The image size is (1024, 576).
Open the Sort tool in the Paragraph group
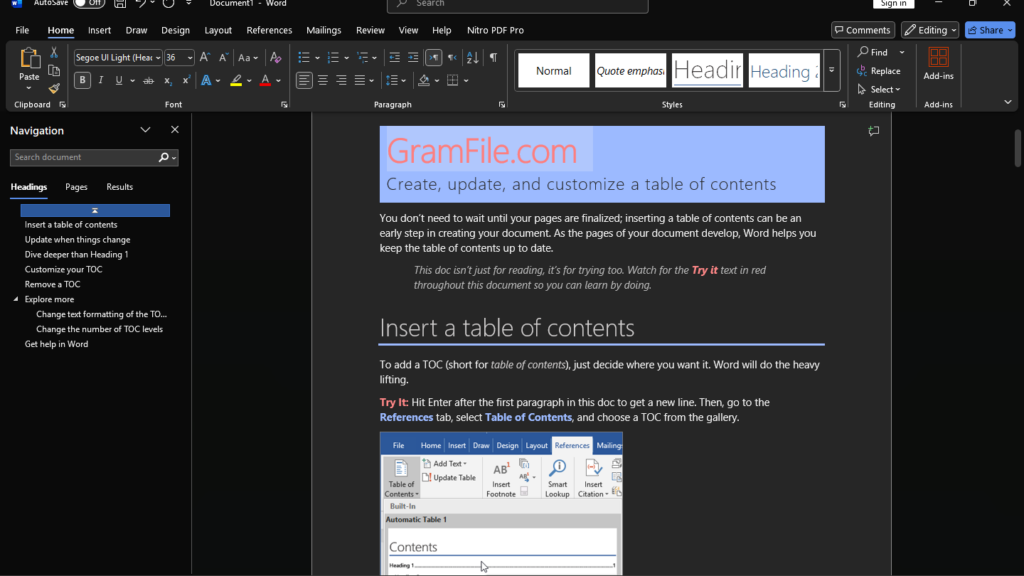(x=473, y=58)
